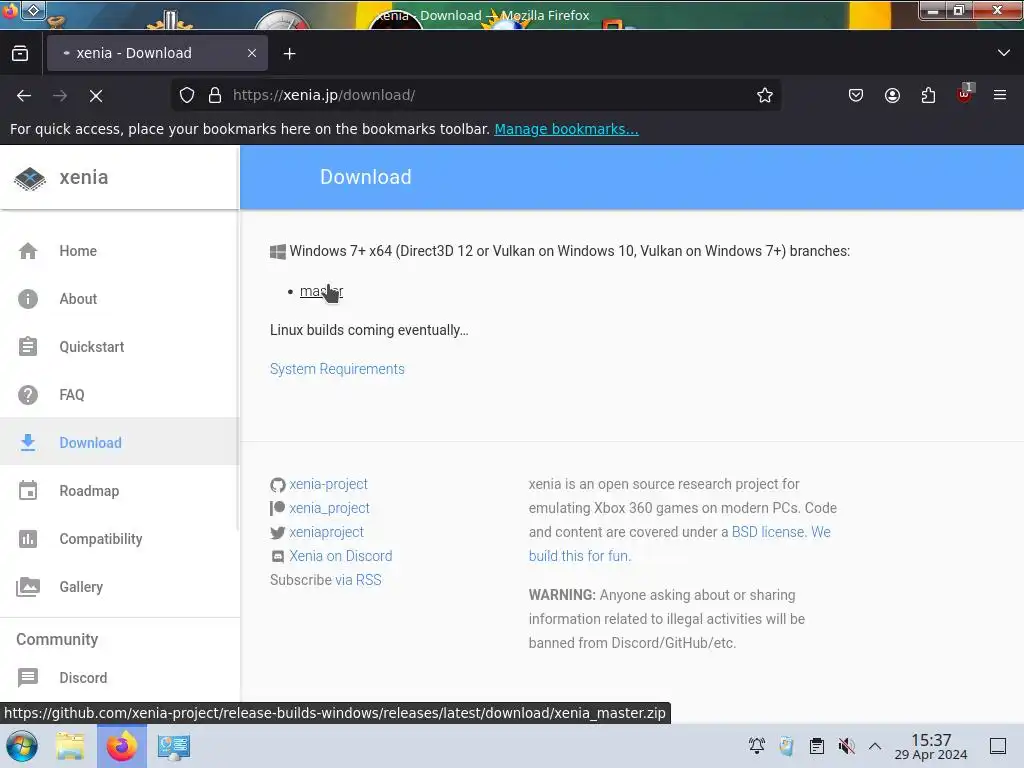Open the Quickstart clipboard icon
The height and width of the screenshot is (768, 1024).
tap(27, 347)
